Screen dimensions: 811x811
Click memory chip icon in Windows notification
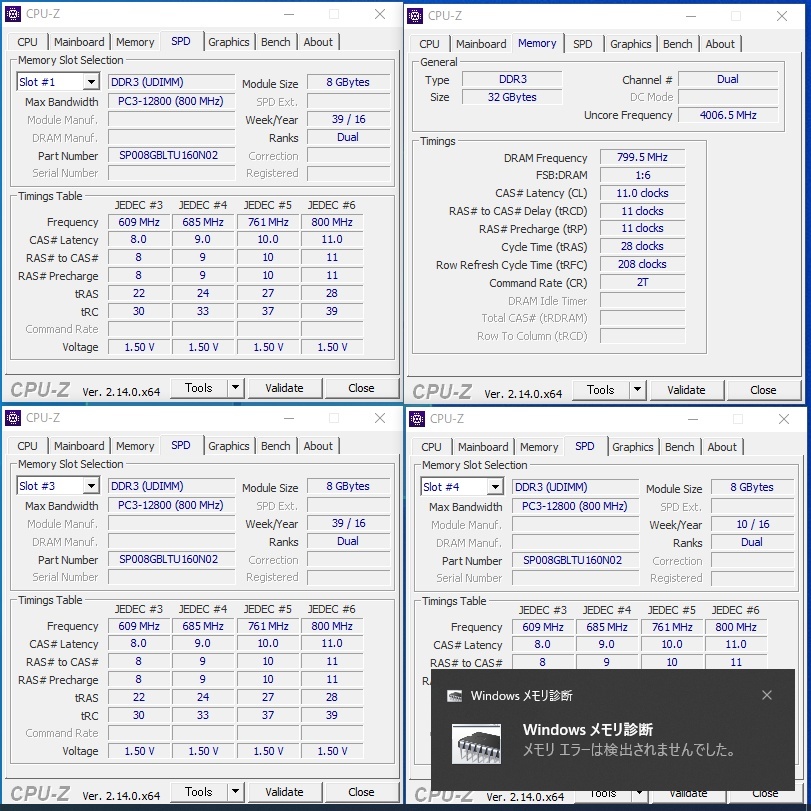pyautogui.click(x=476, y=744)
